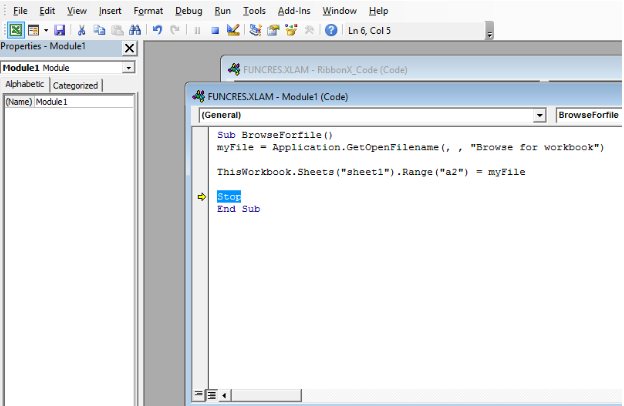Expand the (General) object dropdown

(539, 115)
